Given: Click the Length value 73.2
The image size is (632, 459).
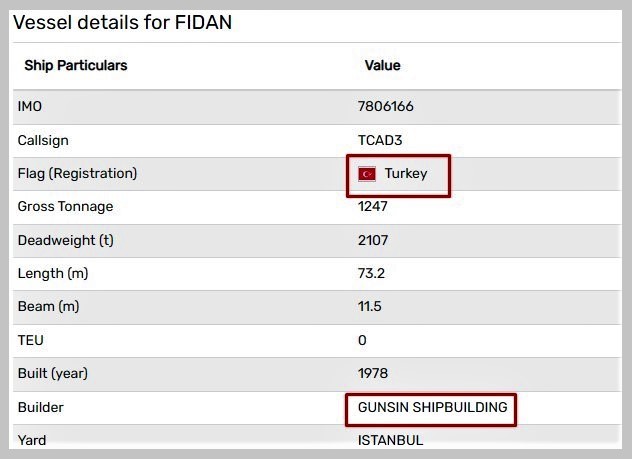Looking at the screenshot, I should [371, 274].
